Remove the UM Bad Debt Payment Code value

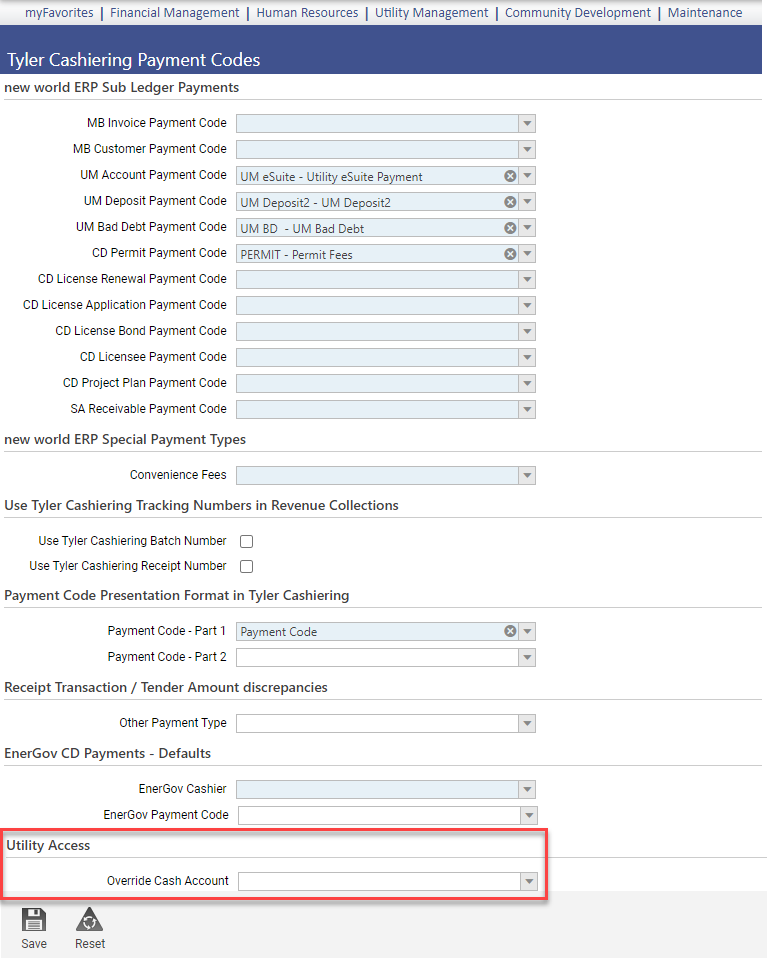pyautogui.click(x=510, y=228)
